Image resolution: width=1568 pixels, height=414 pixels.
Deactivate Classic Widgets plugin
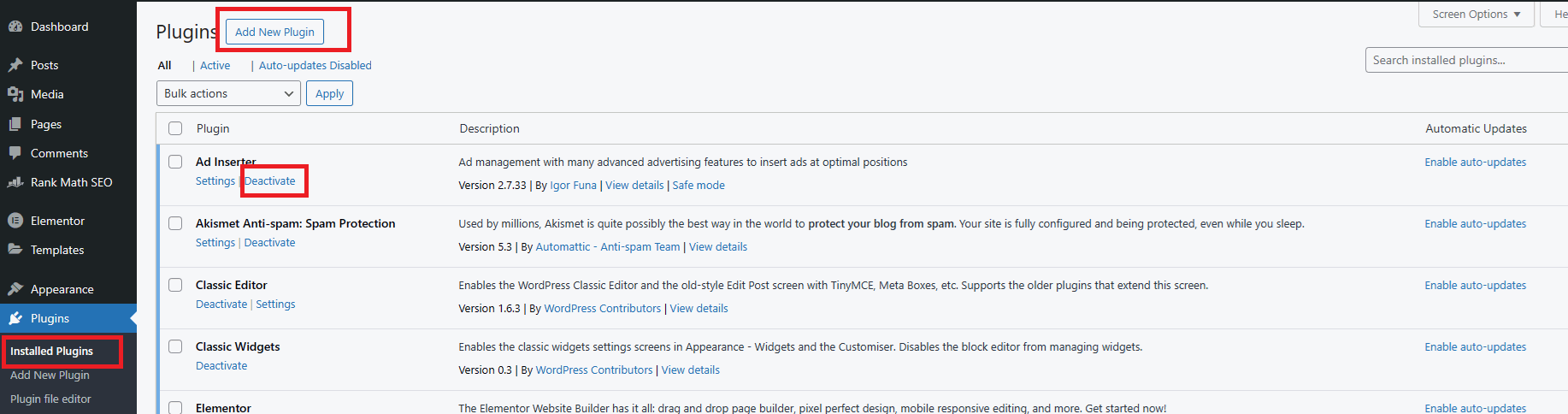coord(221,365)
